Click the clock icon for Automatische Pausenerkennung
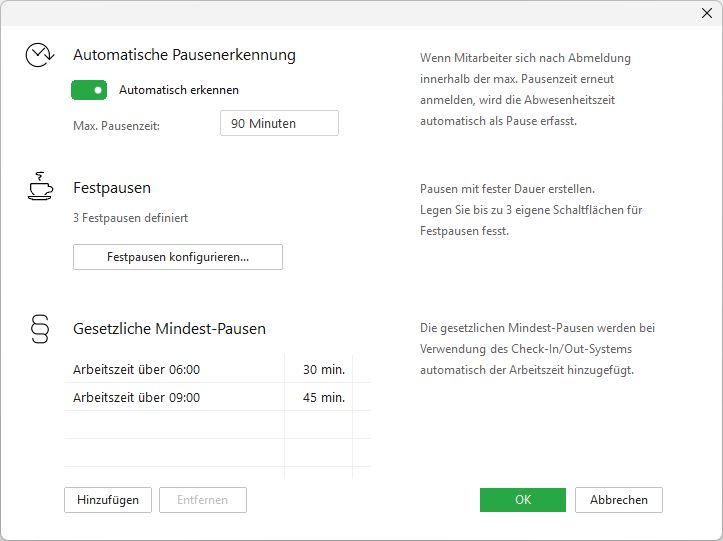The image size is (723, 541). pos(40,56)
